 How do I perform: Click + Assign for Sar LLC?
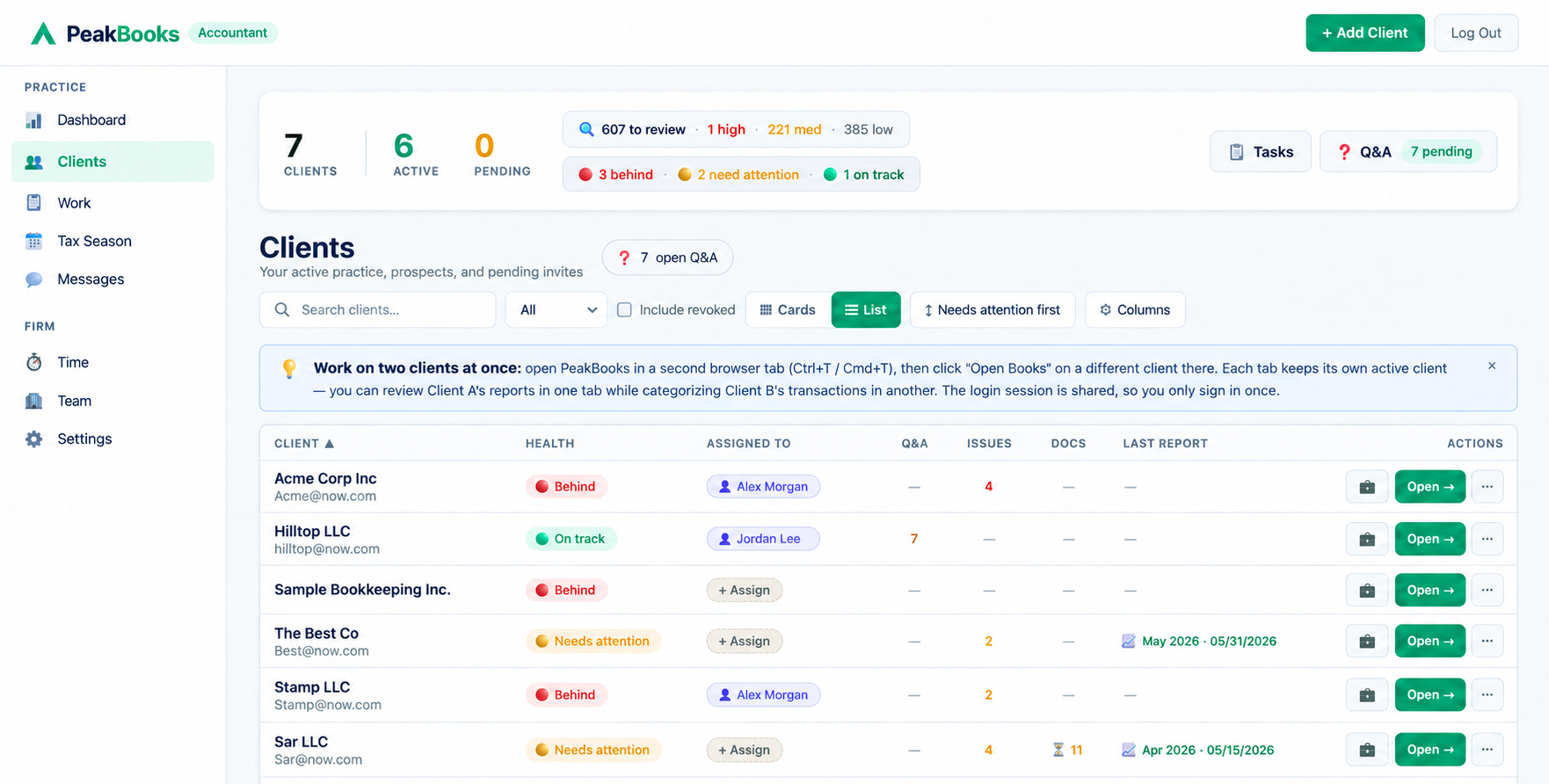coord(745,750)
